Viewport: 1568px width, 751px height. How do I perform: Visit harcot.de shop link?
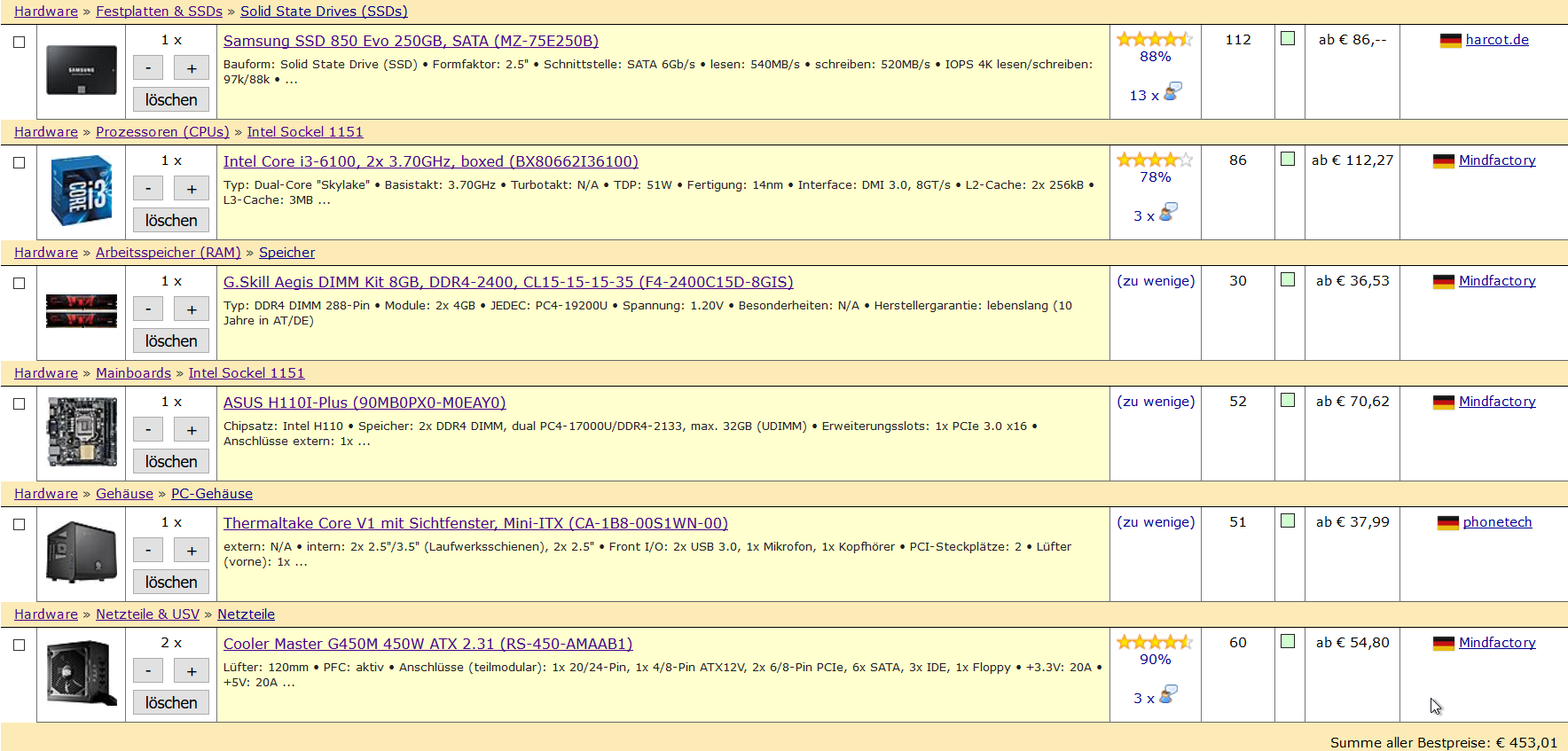1497,40
